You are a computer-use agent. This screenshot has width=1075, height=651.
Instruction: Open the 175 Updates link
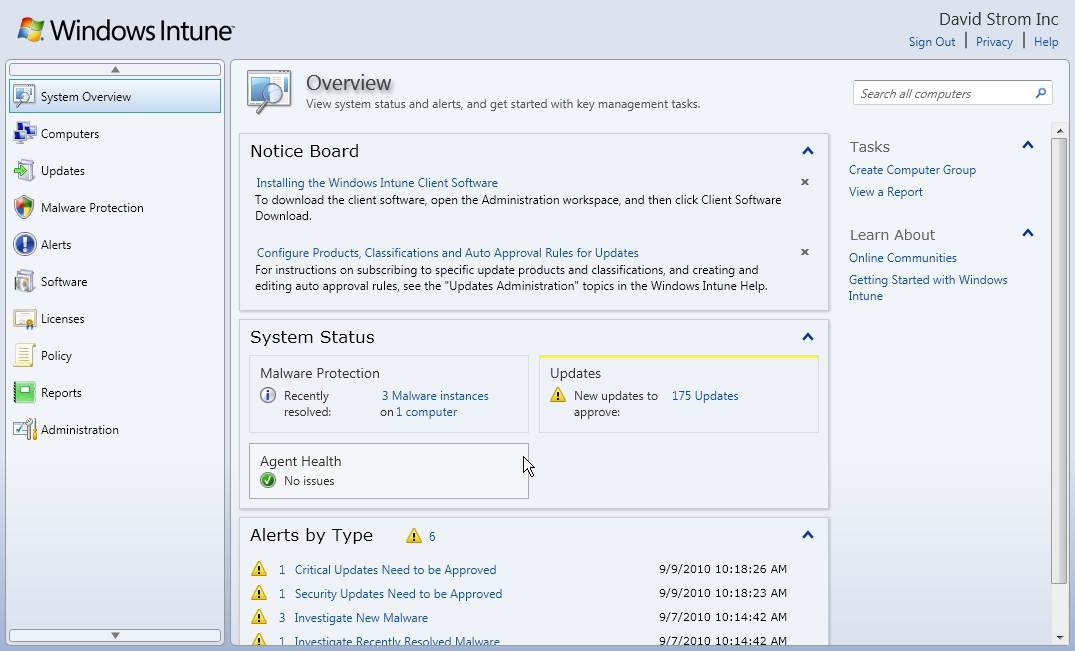[x=704, y=396]
